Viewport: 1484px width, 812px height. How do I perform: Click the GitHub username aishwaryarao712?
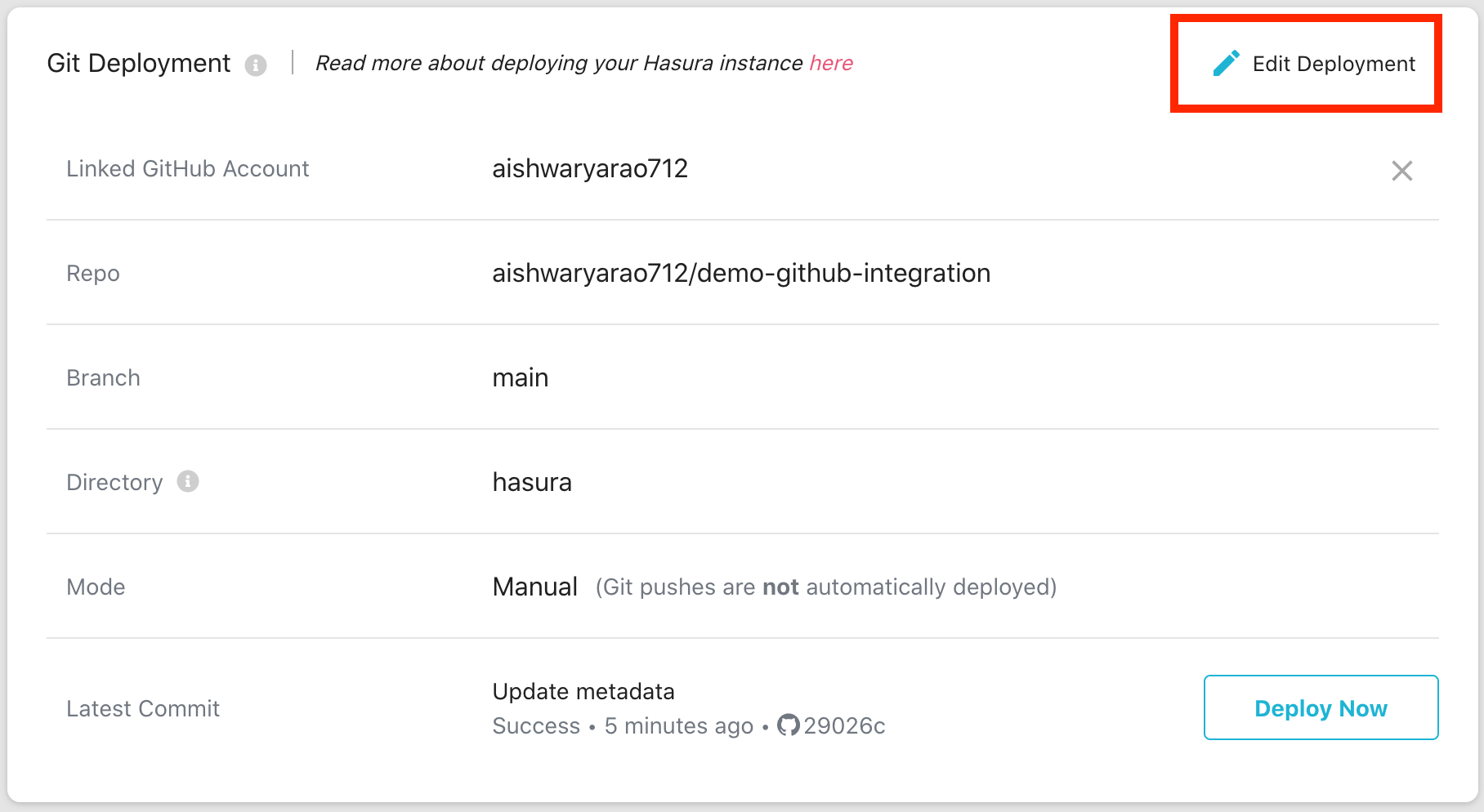click(x=589, y=169)
